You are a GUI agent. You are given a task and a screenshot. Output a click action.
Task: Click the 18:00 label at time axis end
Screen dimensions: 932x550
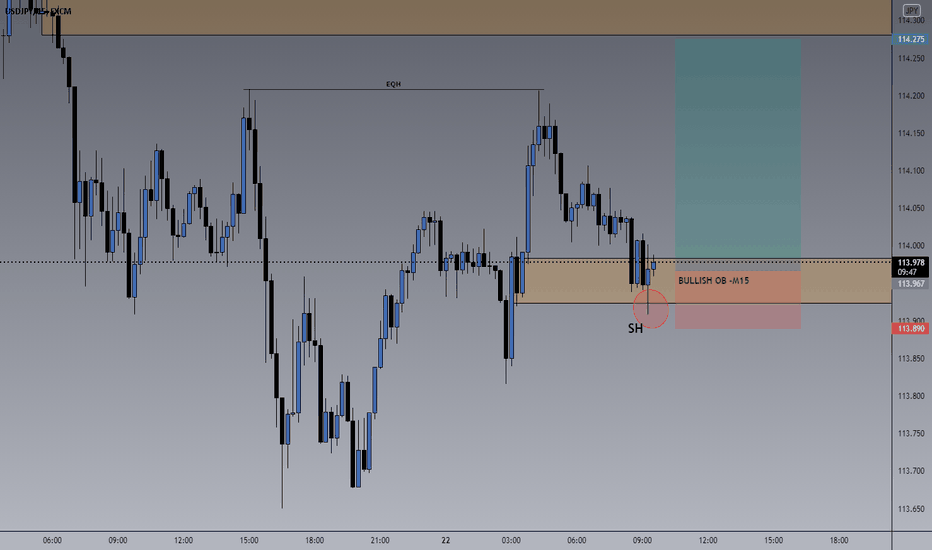tap(839, 540)
